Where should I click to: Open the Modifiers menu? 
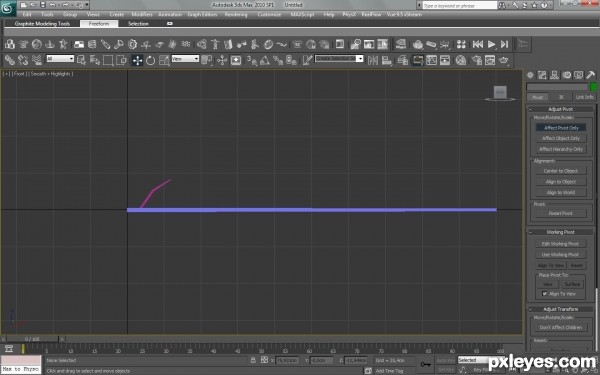[142, 15]
